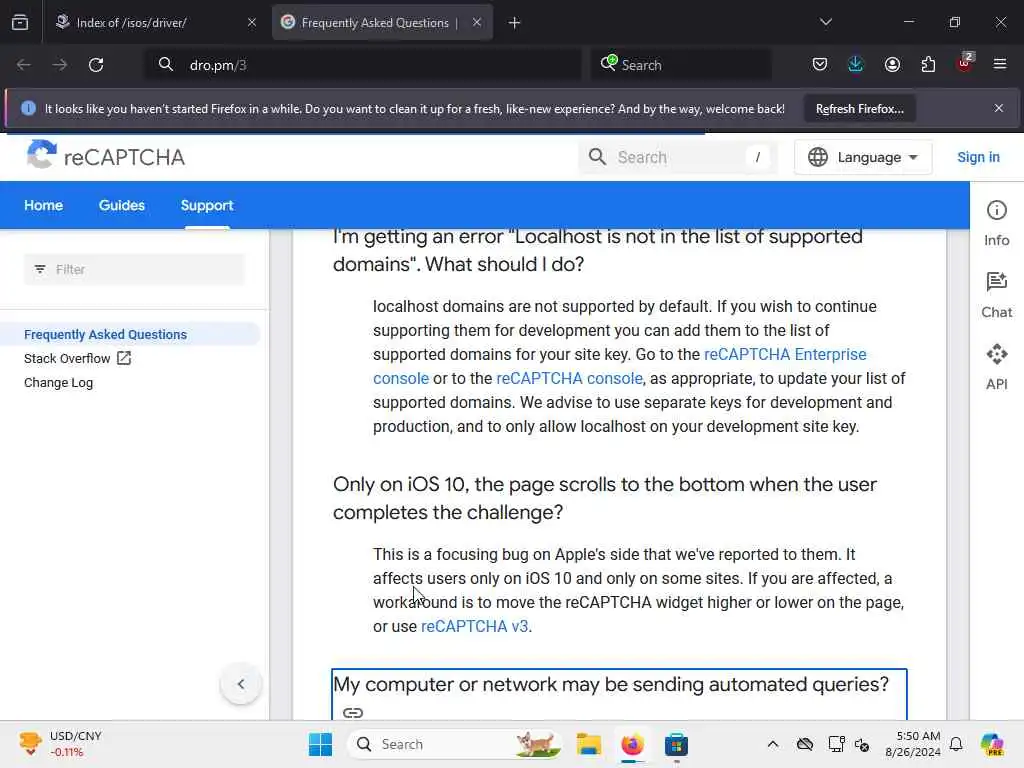Open the Windows Start menu
This screenshot has height=768, width=1024.
point(320,744)
